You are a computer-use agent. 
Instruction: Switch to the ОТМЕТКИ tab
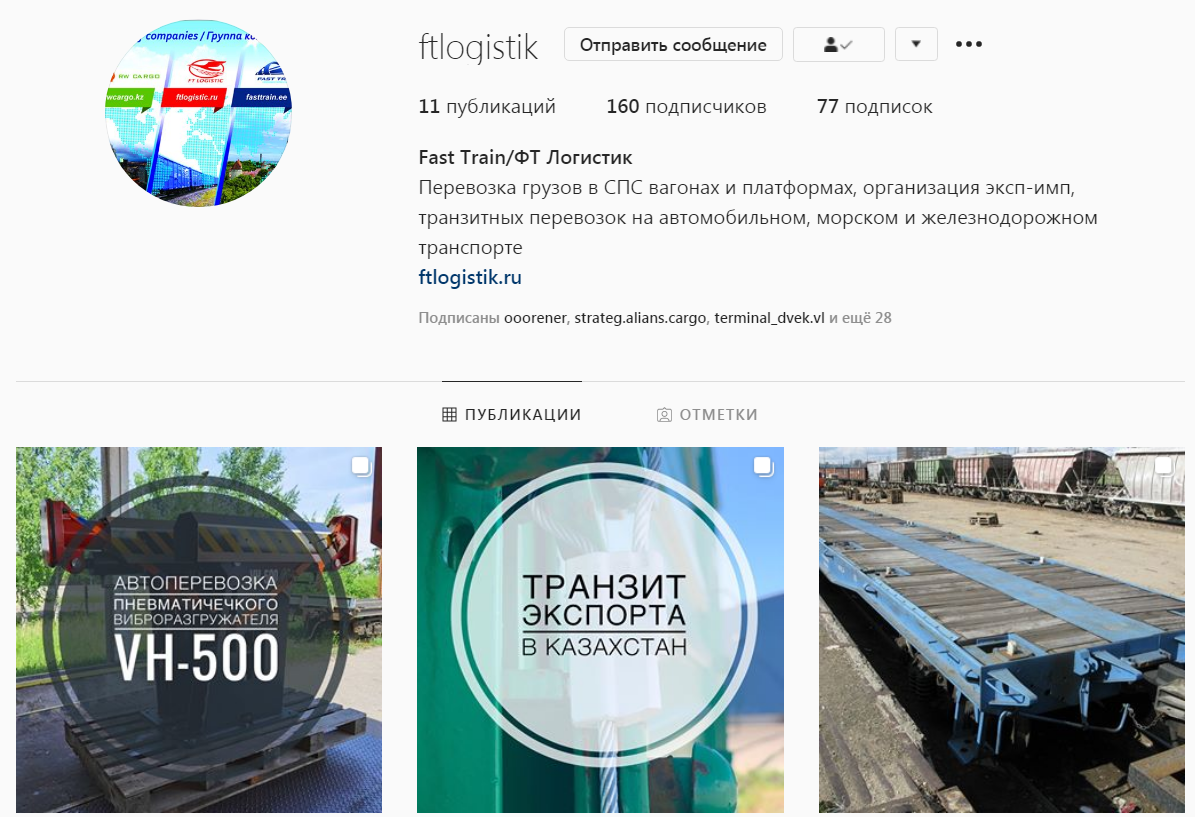tap(707, 415)
